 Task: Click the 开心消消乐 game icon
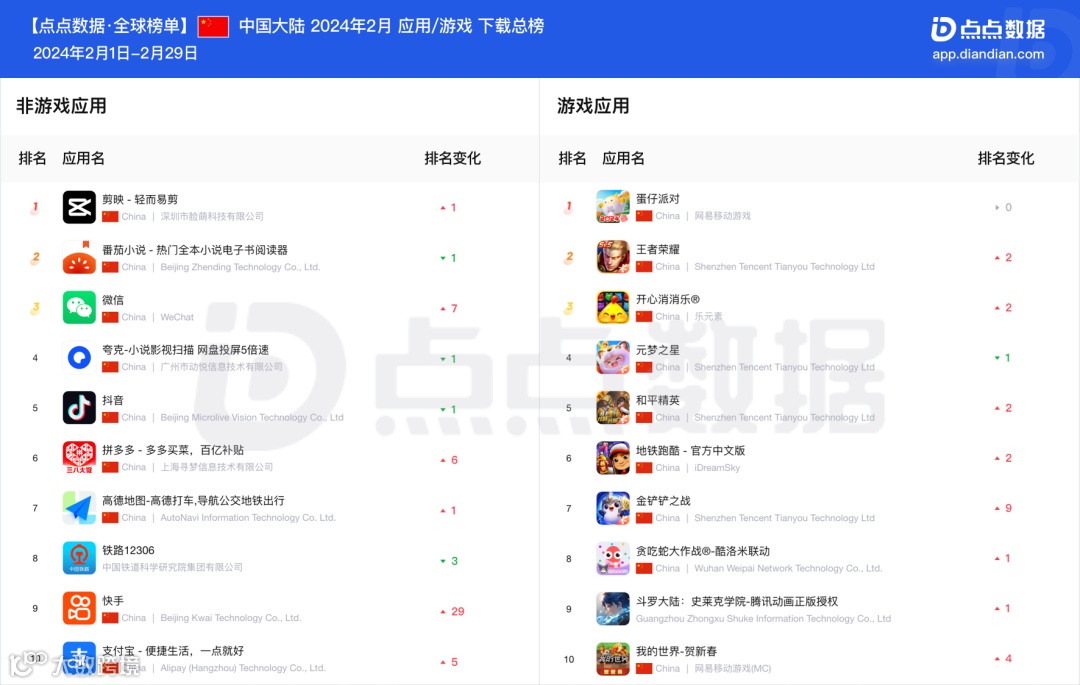pyautogui.click(x=613, y=307)
